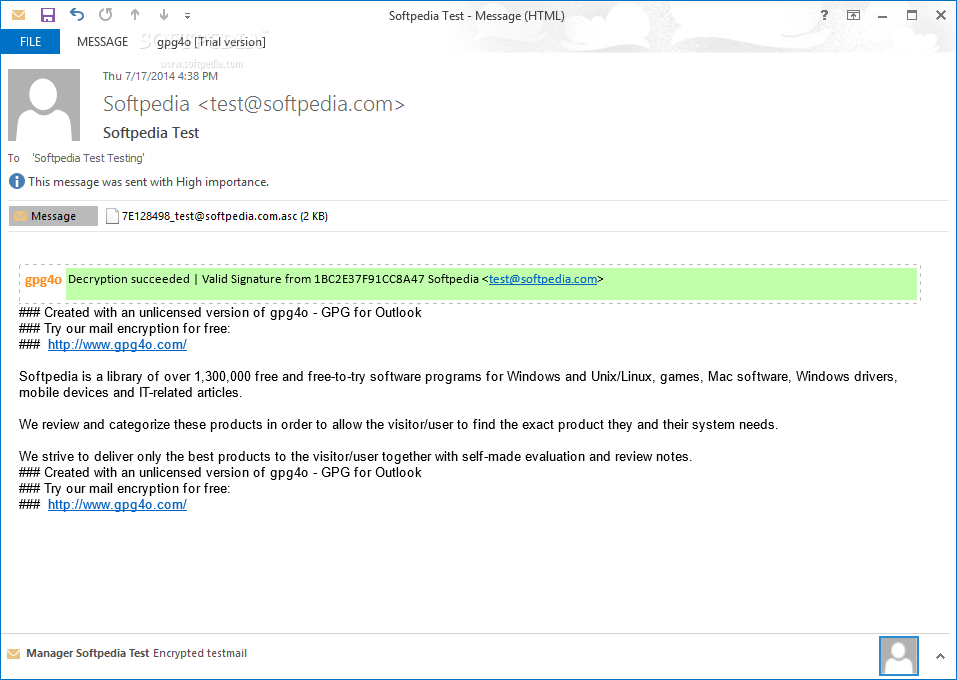Toggle ribbon display options icon

click(853, 15)
